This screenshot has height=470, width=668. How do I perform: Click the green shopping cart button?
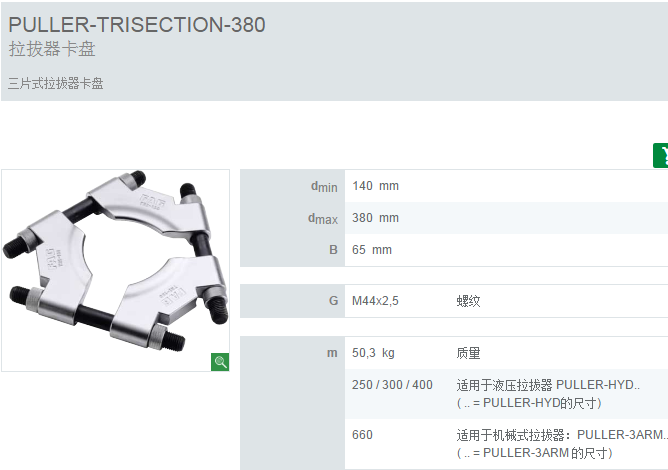pyautogui.click(x=661, y=156)
